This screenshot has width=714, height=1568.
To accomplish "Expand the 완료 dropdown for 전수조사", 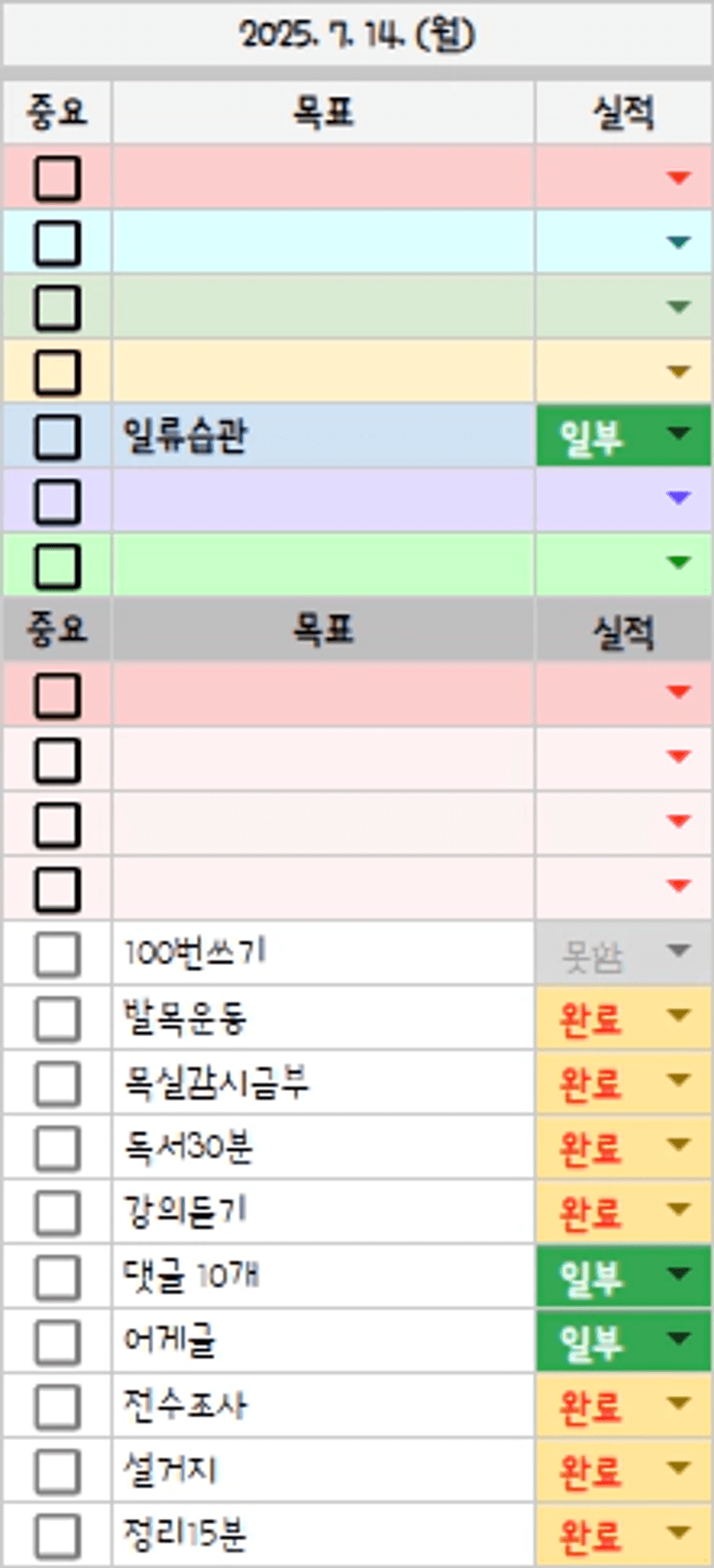I will 679,1404.
